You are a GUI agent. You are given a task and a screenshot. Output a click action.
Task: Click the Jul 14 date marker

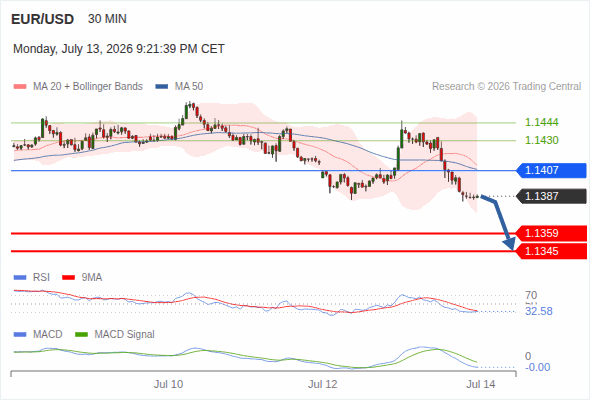(x=481, y=384)
